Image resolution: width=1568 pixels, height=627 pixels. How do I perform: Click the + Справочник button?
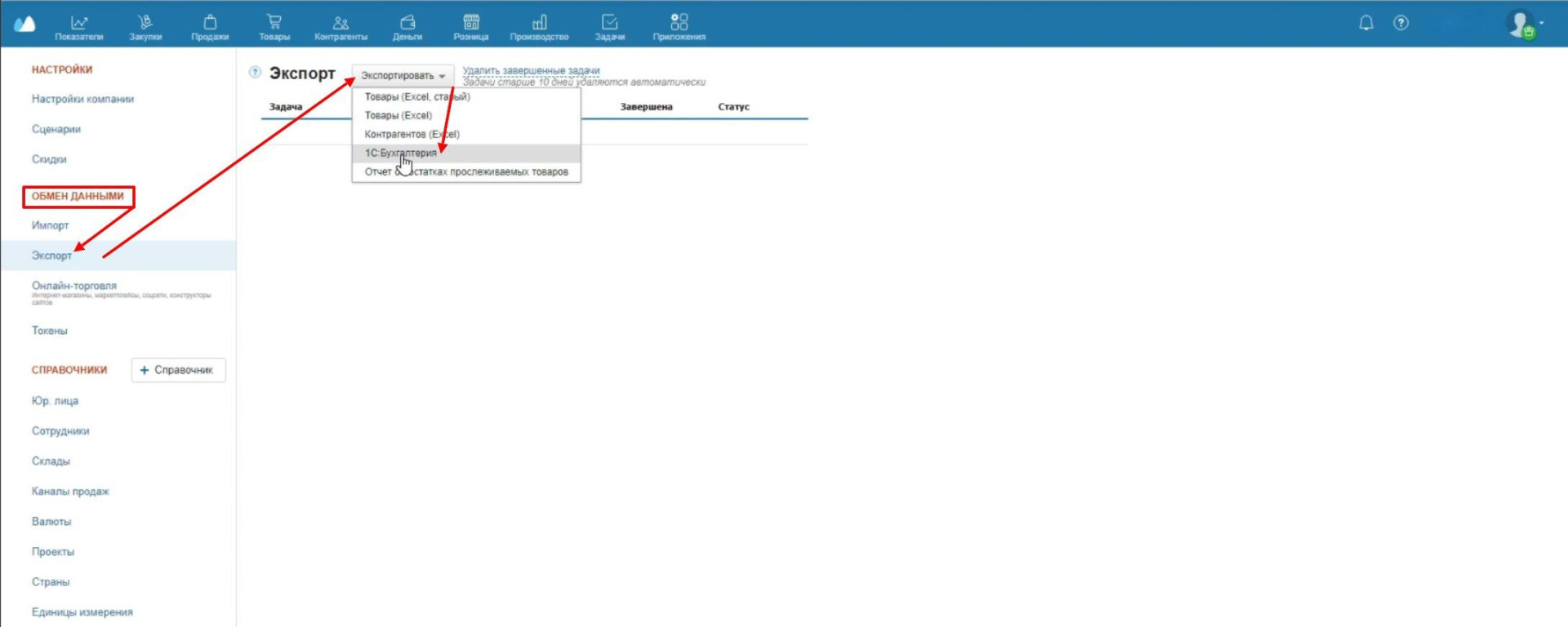[x=178, y=370]
